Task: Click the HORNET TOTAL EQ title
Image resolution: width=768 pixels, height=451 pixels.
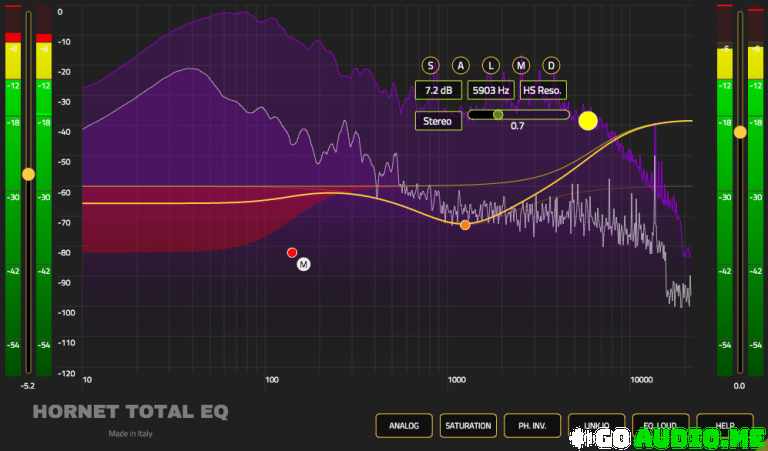Action: (131, 411)
